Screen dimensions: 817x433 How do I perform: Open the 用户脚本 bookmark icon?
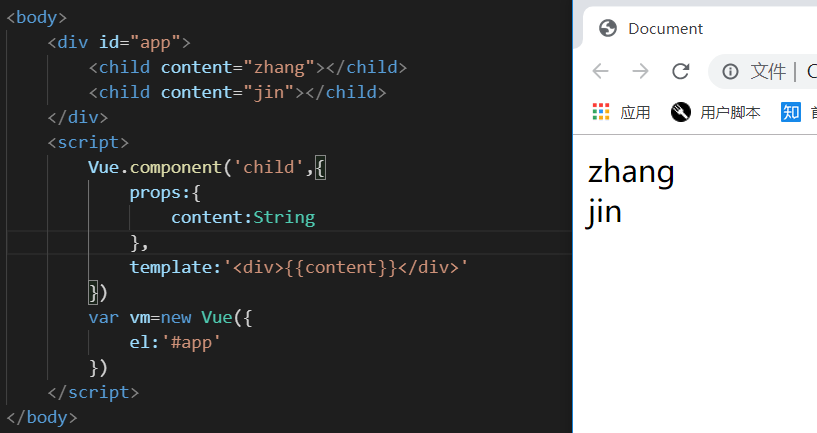pos(680,112)
